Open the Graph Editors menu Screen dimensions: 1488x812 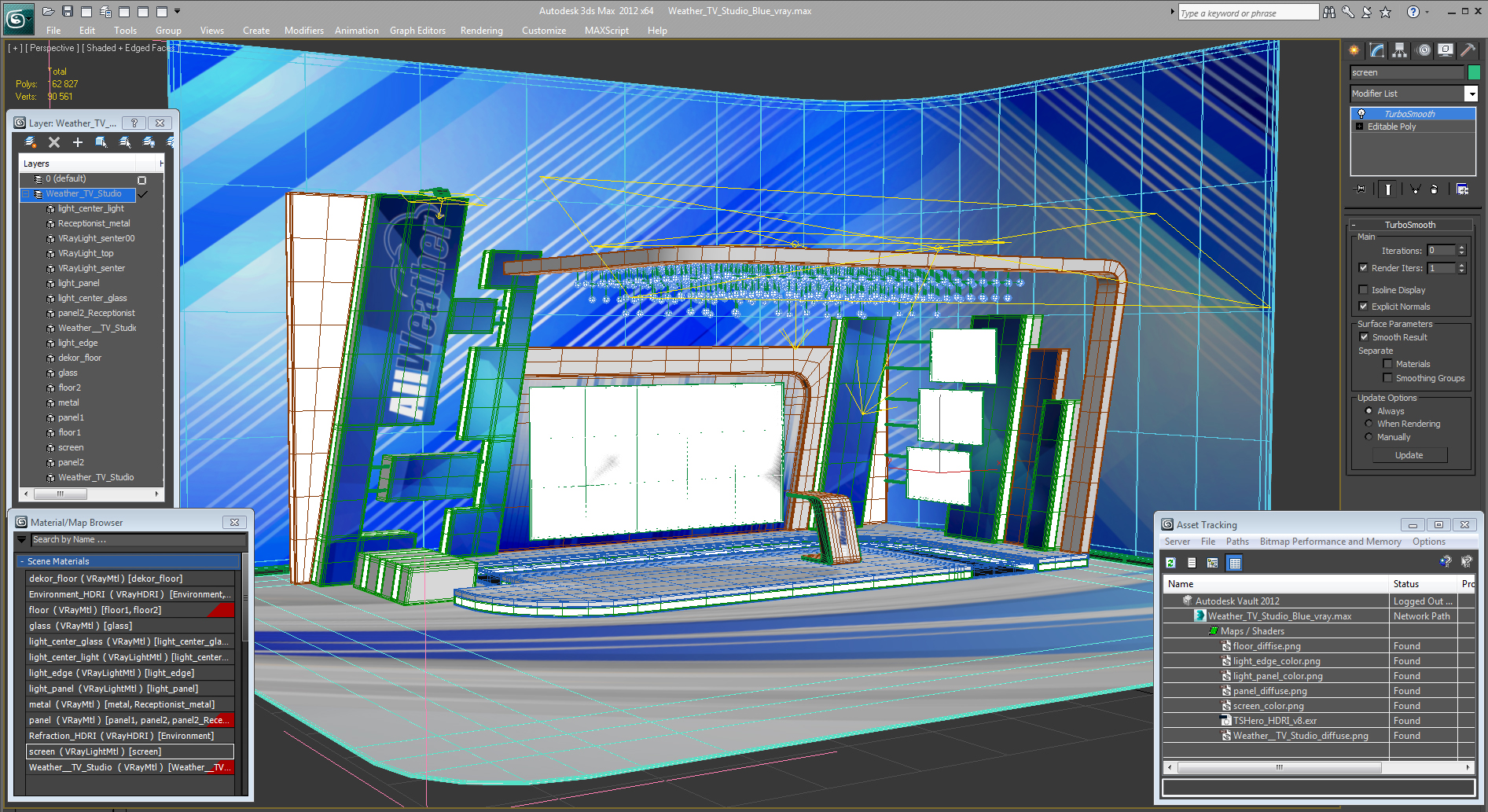pos(417,31)
